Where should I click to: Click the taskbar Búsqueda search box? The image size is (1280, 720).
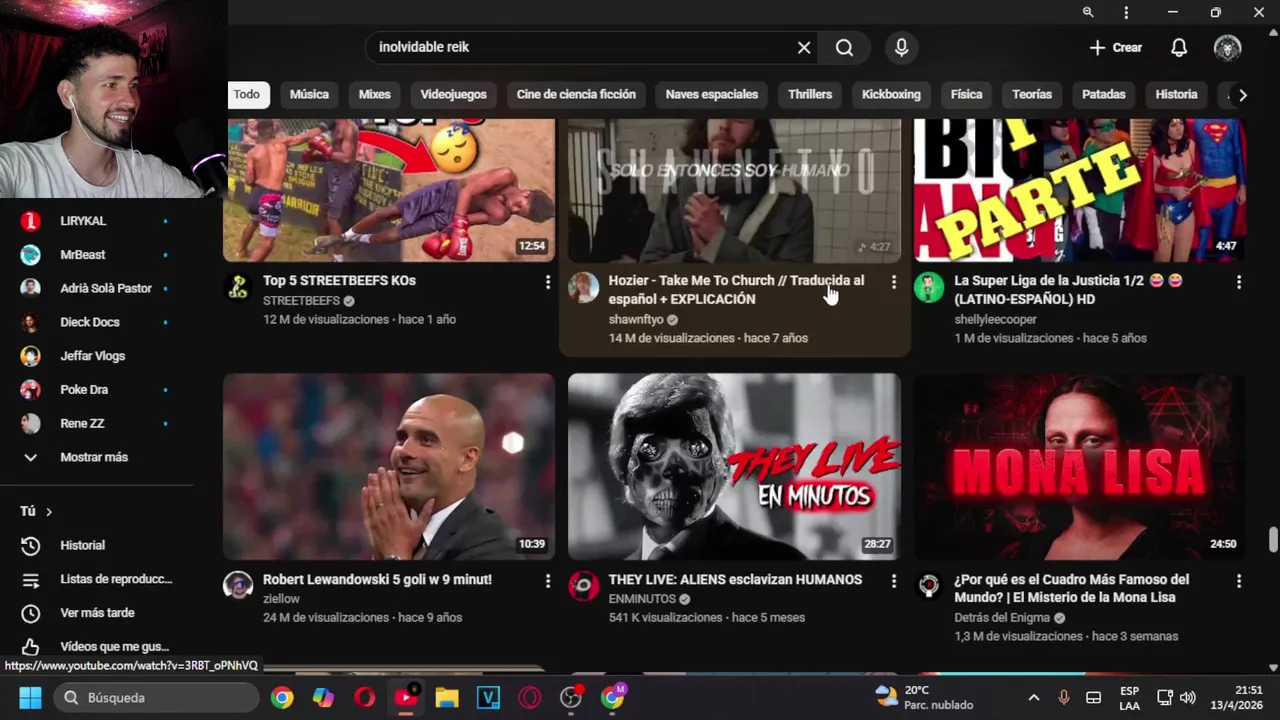click(x=157, y=698)
